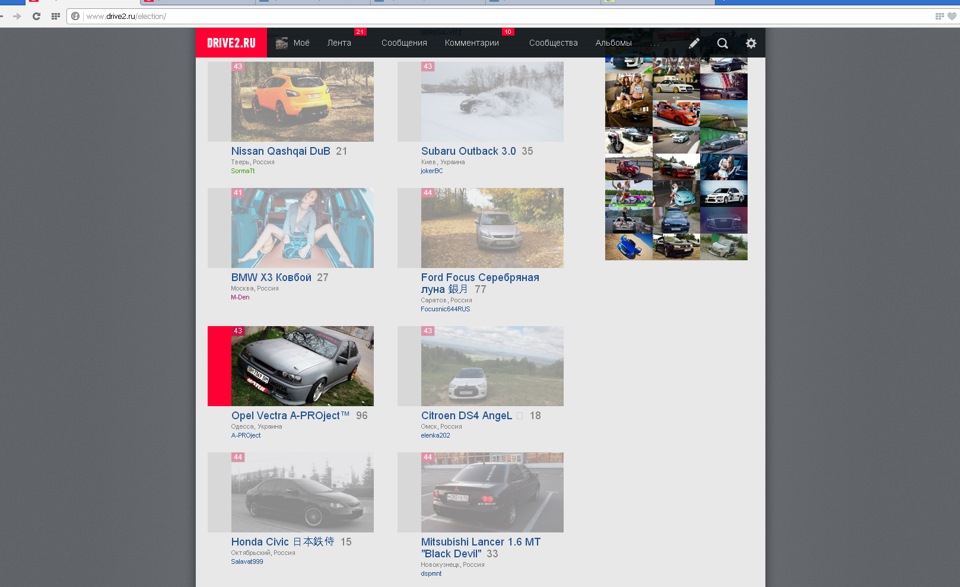Open user profile dspmnt
Screen dimensions: 960x587
pyautogui.click(x=431, y=574)
